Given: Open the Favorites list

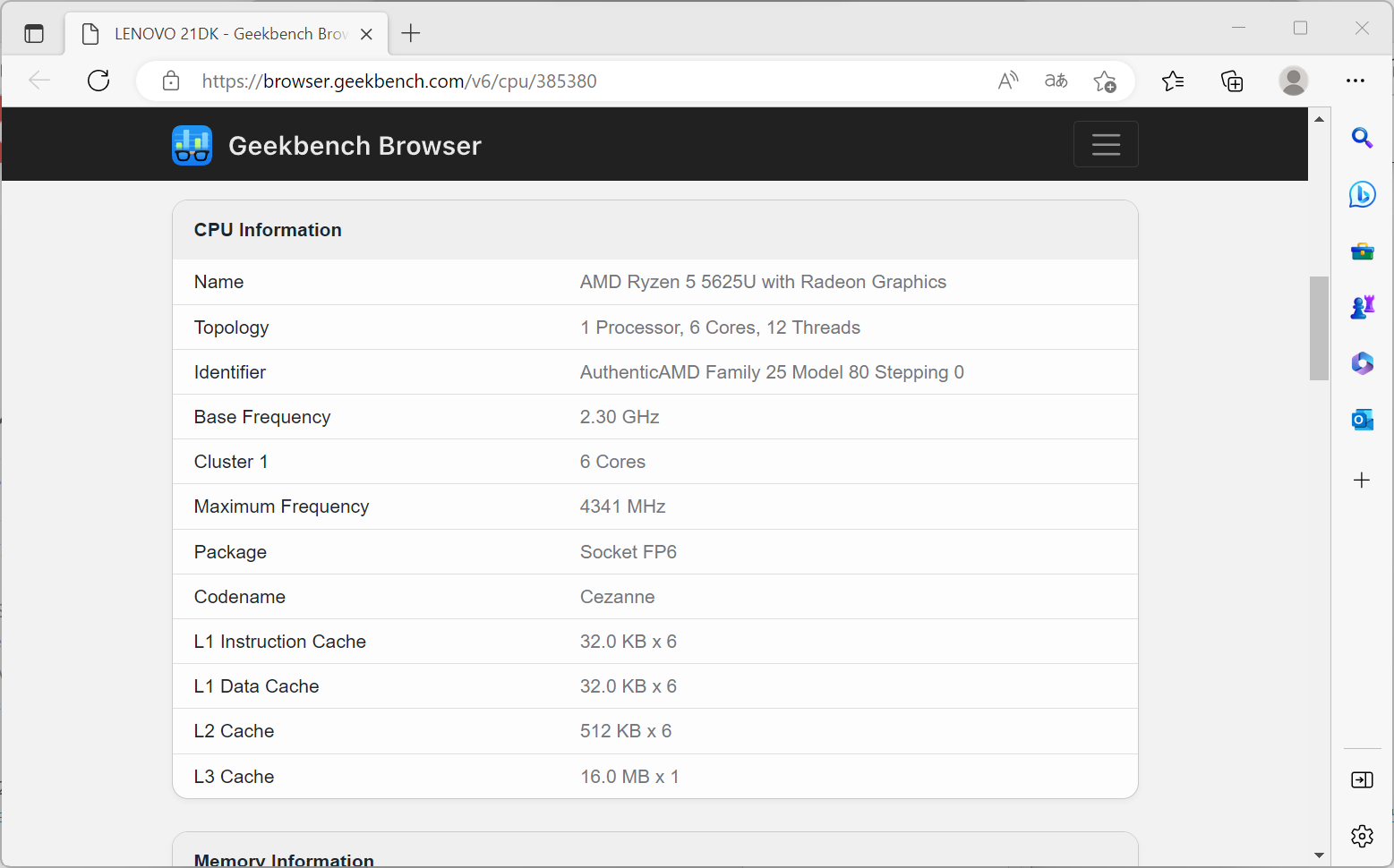Looking at the screenshot, I should (x=1173, y=81).
